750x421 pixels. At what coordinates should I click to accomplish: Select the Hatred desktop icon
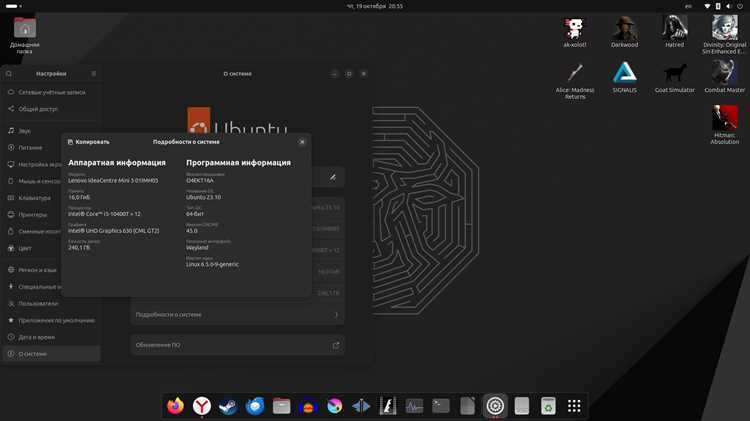click(674, 32)
